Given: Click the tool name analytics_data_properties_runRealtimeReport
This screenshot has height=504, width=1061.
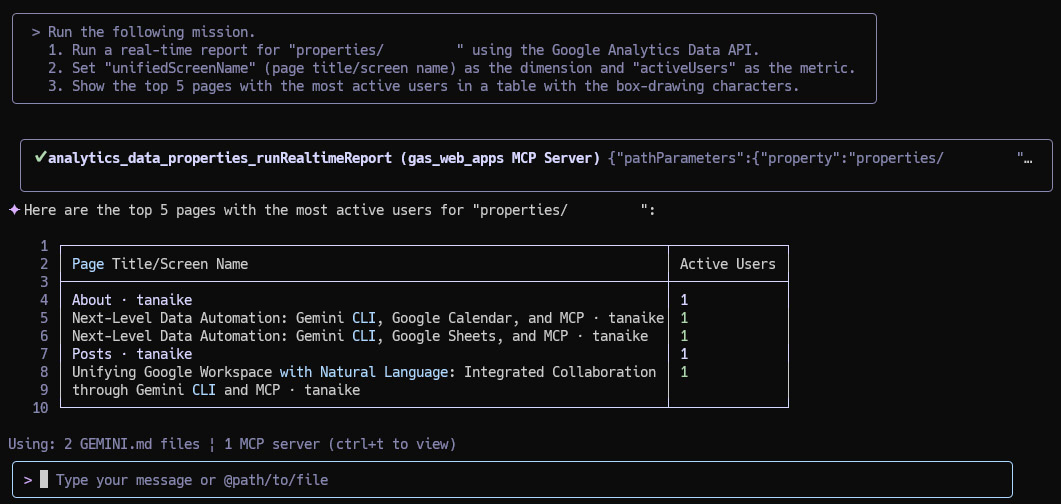Looking at the screenshot, I should click(220, 158).
